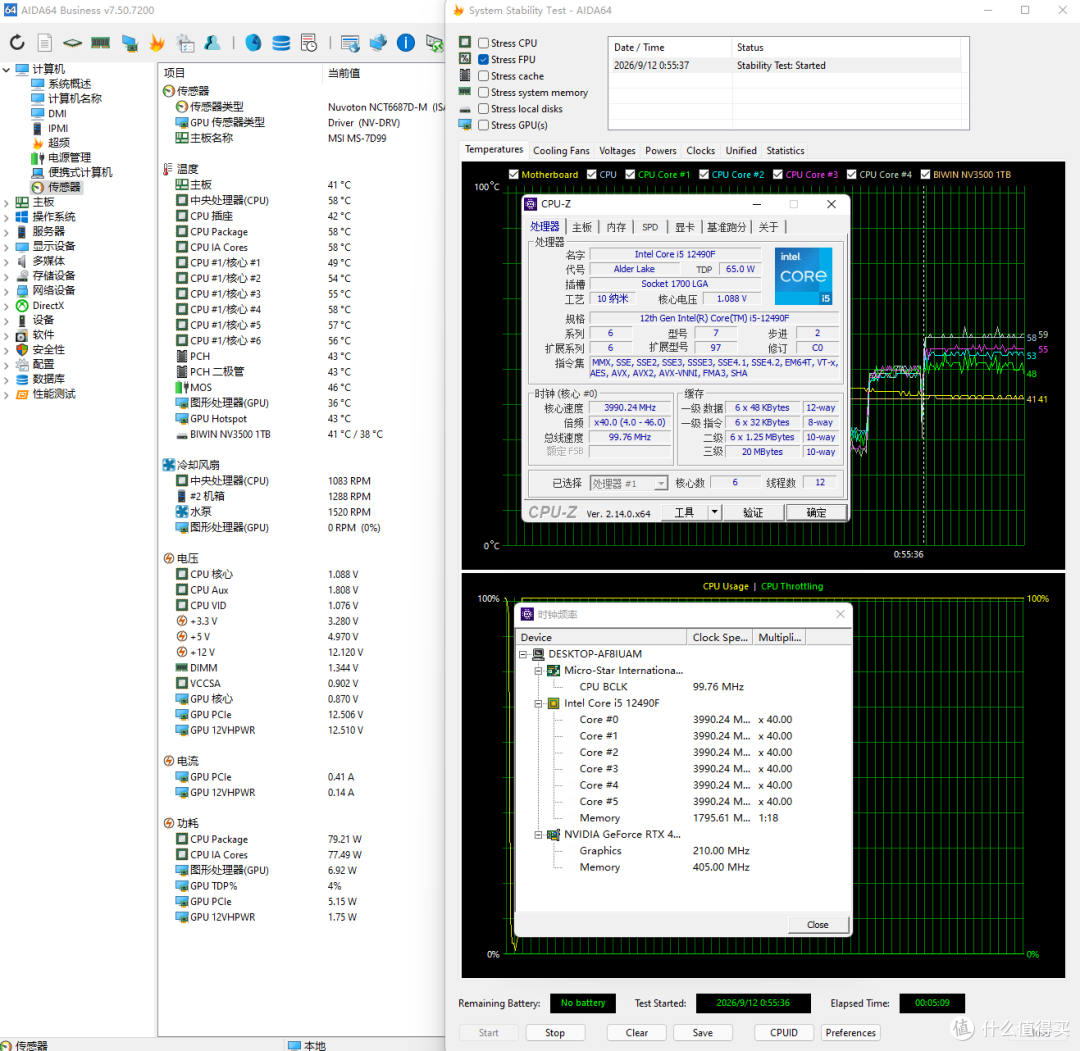Toggle the BIWIN NV3500 1TB graph checkbox
Viewport: 1080px width, 1051px height.
pos(925,174)
